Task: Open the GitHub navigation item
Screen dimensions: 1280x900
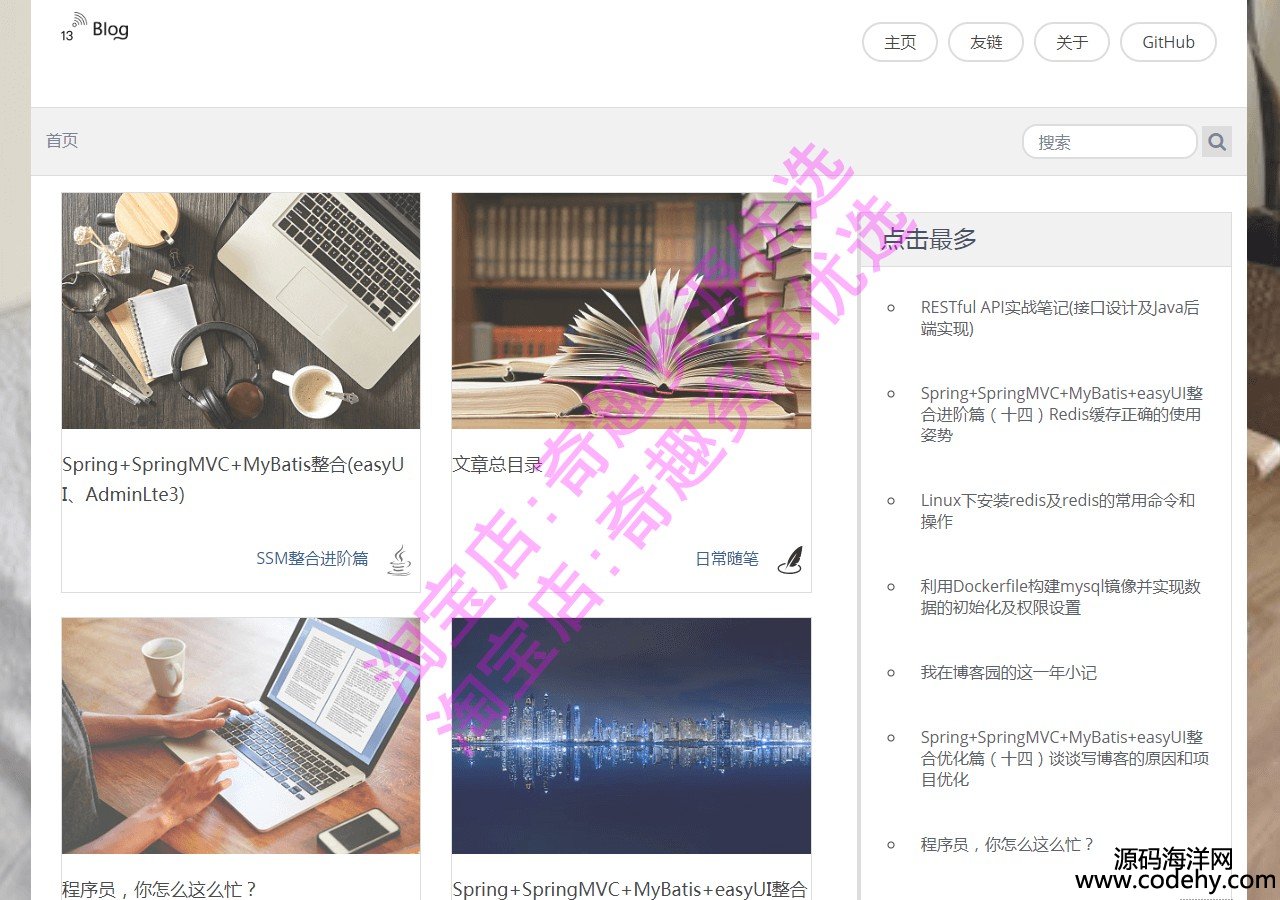Action: (x=1168, y=42)
